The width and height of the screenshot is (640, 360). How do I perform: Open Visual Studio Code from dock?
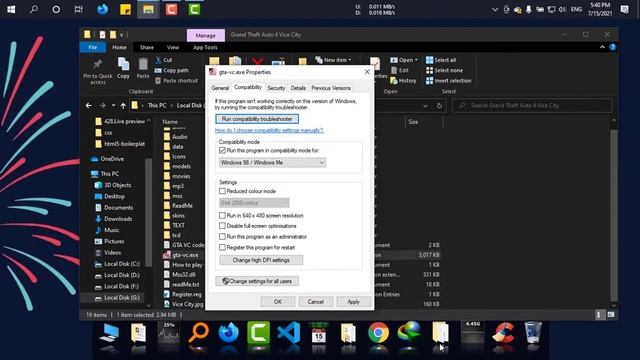tap(289, 333)
